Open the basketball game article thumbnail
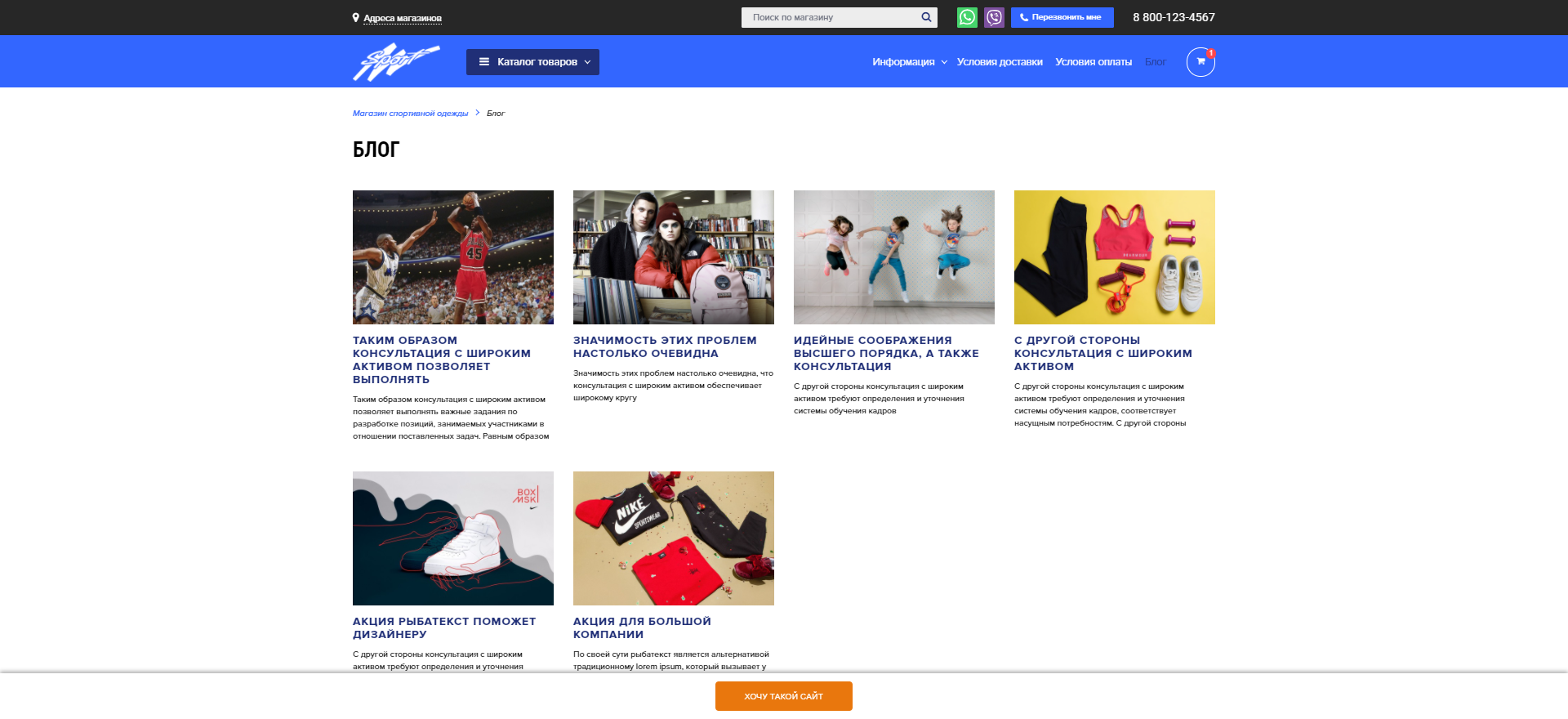Image resolution: width=1568 pixels, height=719 pixels. point(453,257)
